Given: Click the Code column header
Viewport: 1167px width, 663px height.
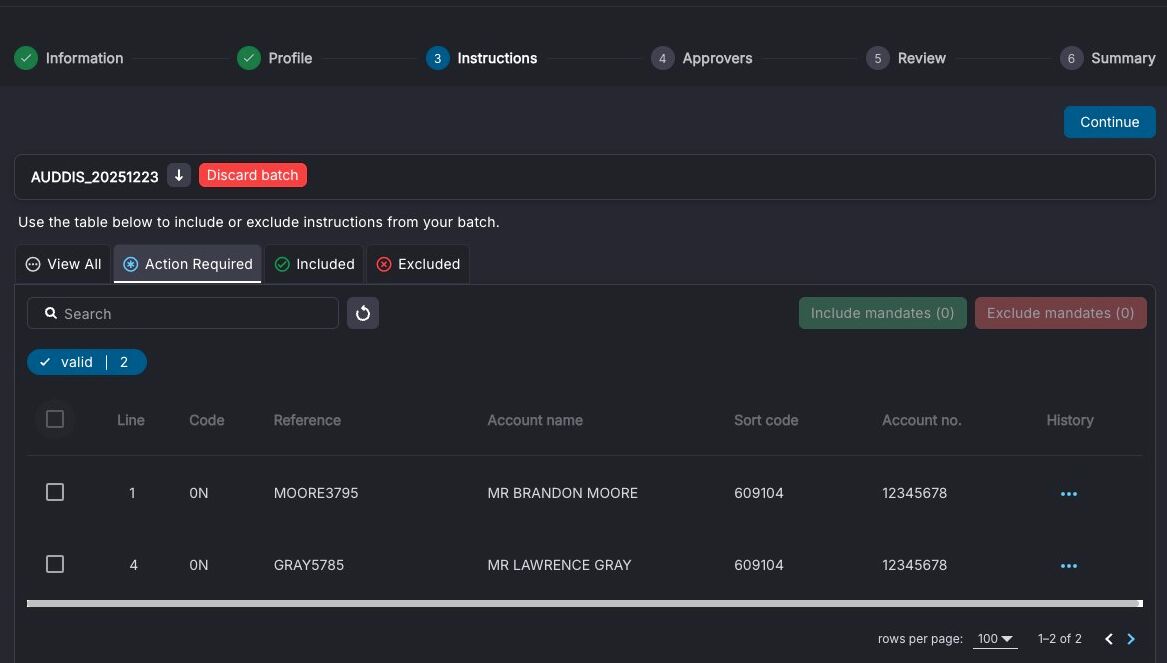Looking at the screenshot, I should point(207,420).
